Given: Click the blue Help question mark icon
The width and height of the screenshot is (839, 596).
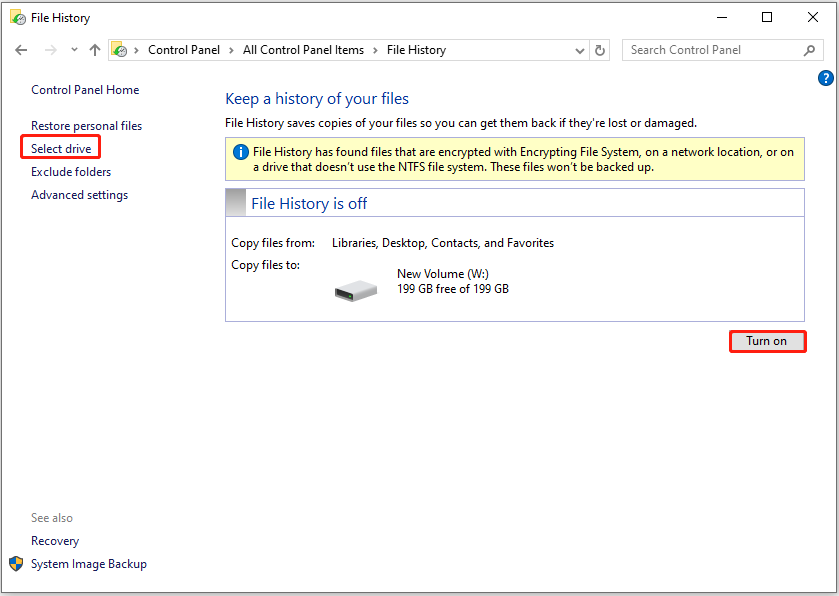Looking at the screenshot, I should click(825, 77).
